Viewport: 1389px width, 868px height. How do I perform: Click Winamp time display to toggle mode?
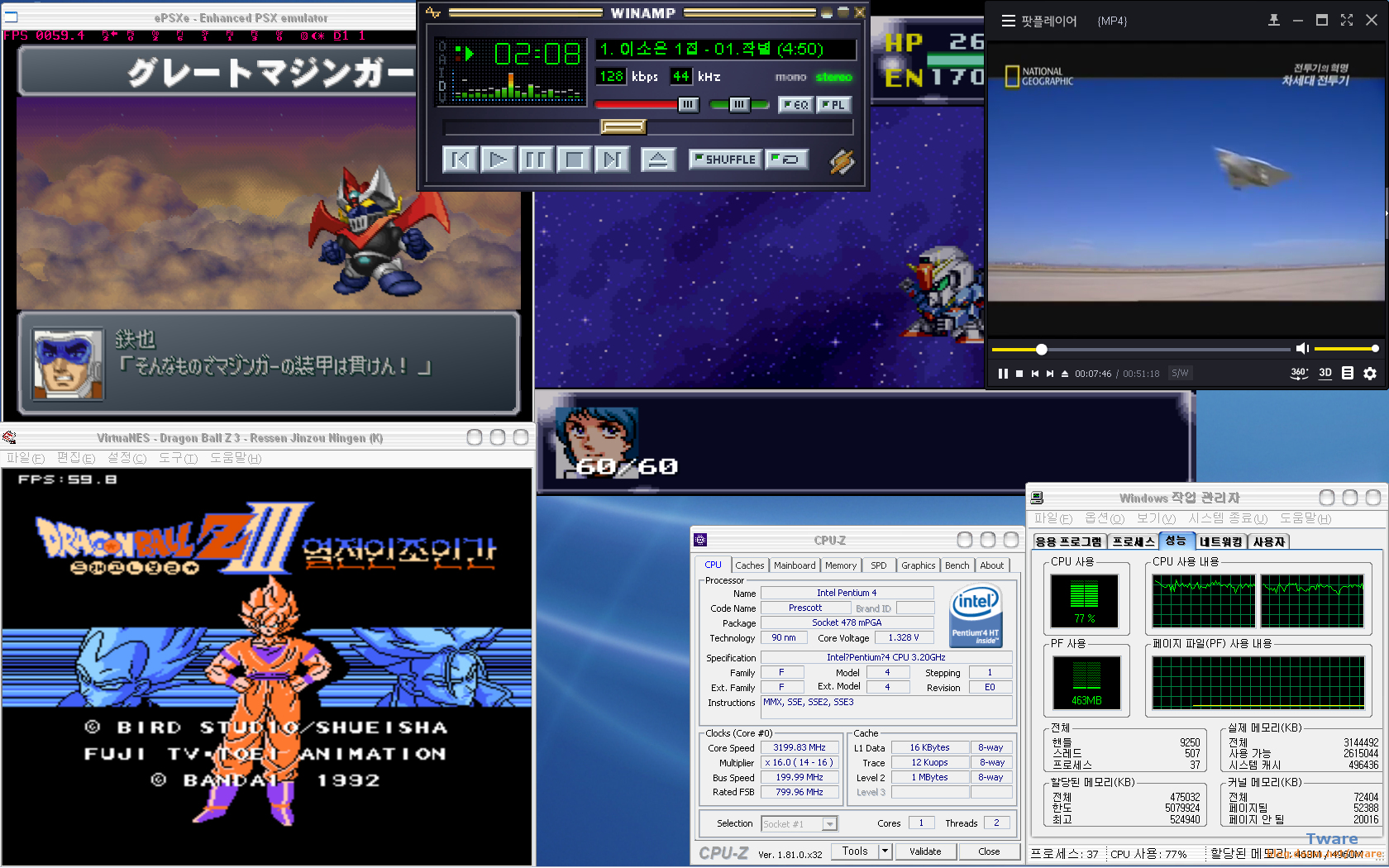[537, 54]
